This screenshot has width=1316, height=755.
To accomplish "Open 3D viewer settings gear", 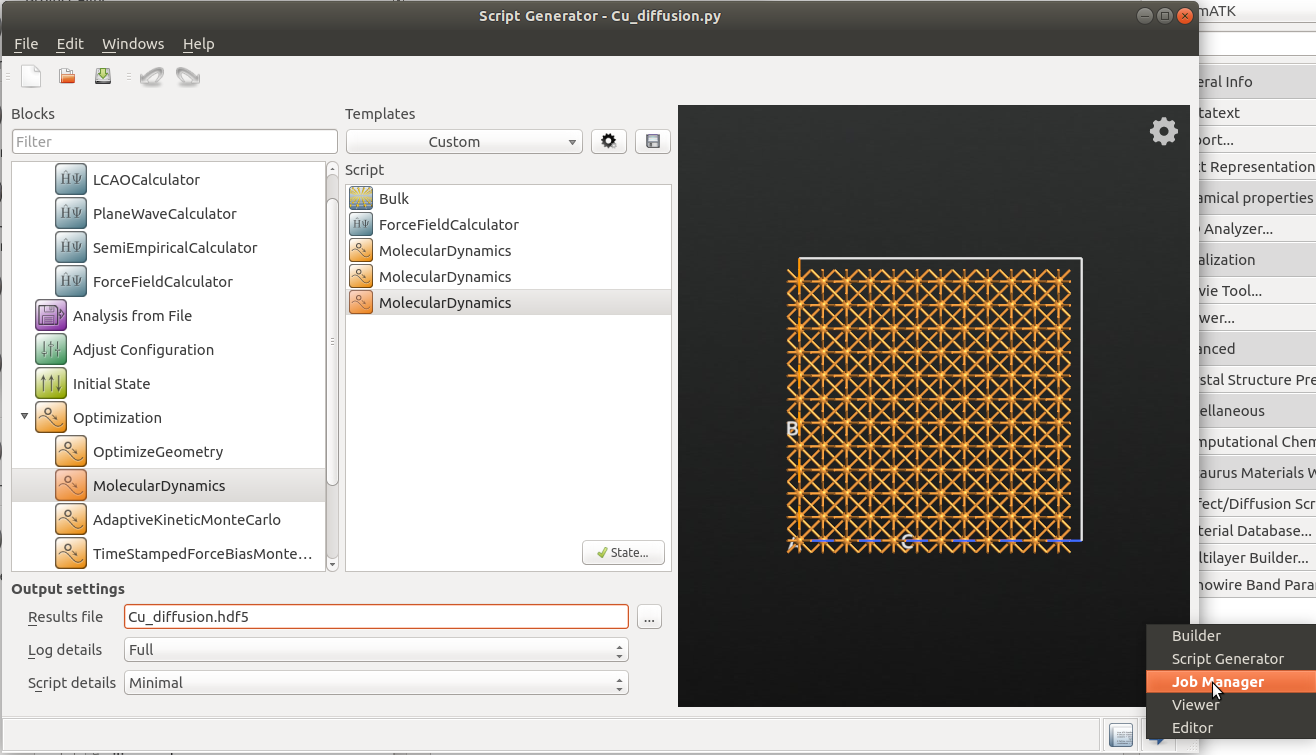I will pyautogui.click(x=1163, y=131).
